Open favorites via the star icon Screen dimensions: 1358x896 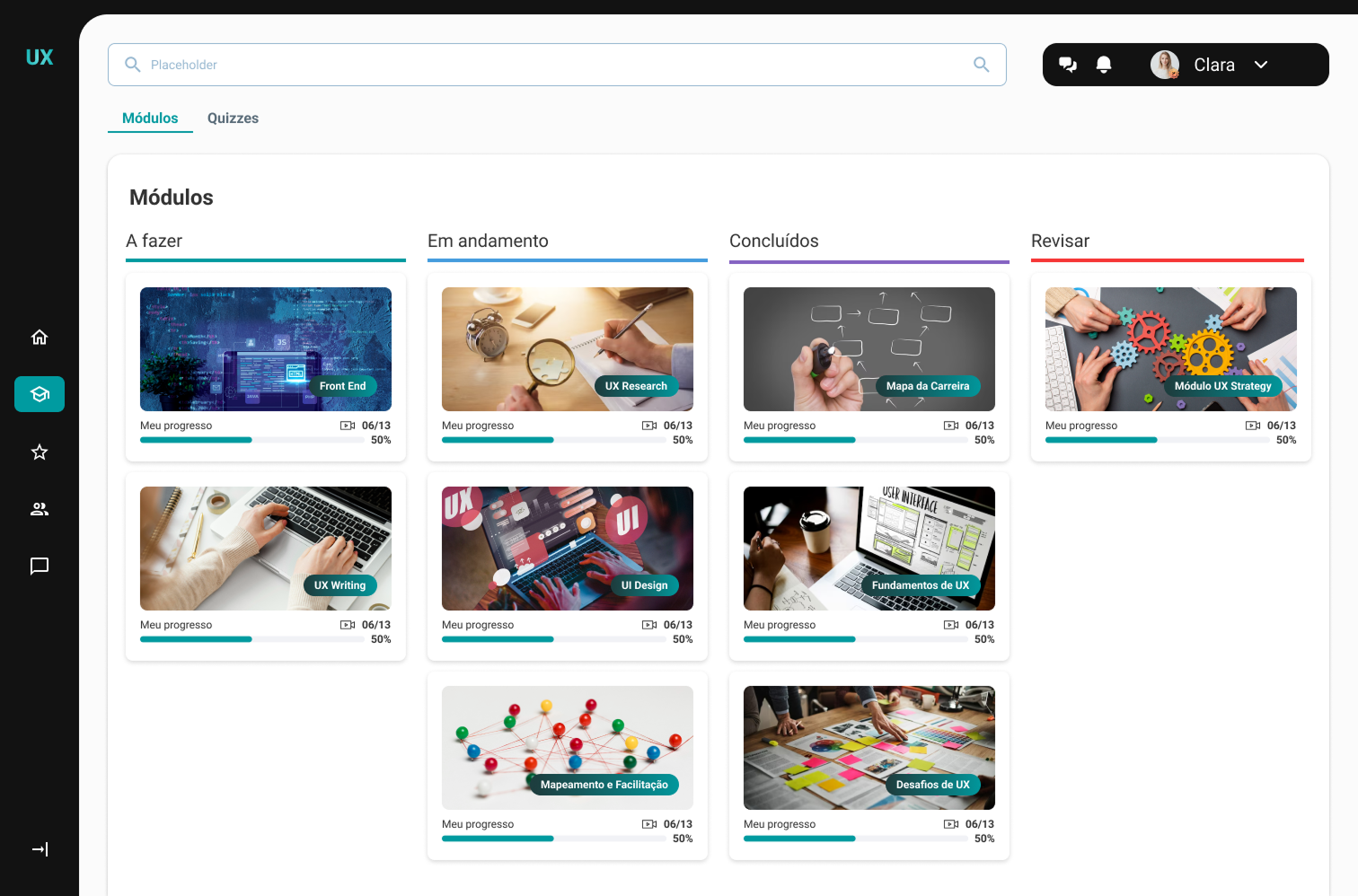pyautogui.click(x=40, y=452)
